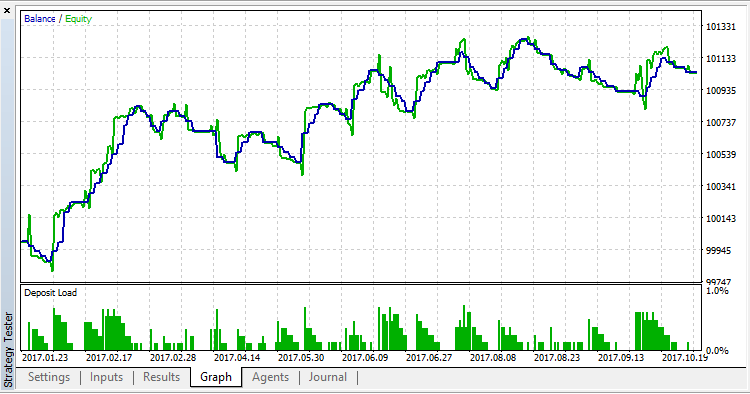750x394 pixels.
Task: Click the 1.0% deposit load value
Action: tap(717, 291)
